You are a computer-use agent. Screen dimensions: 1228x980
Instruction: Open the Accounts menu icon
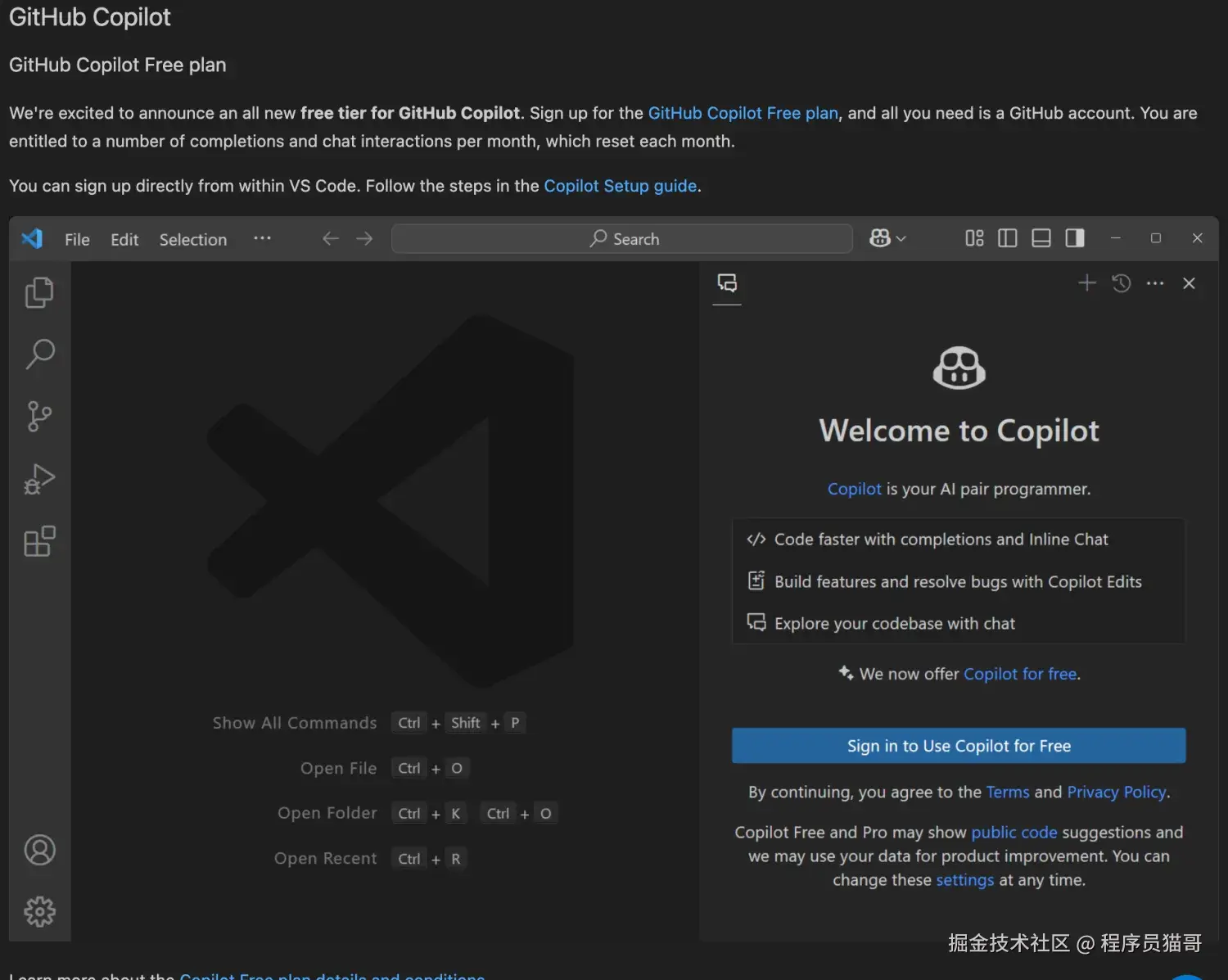pyautogui.click(x=39, y=850)
